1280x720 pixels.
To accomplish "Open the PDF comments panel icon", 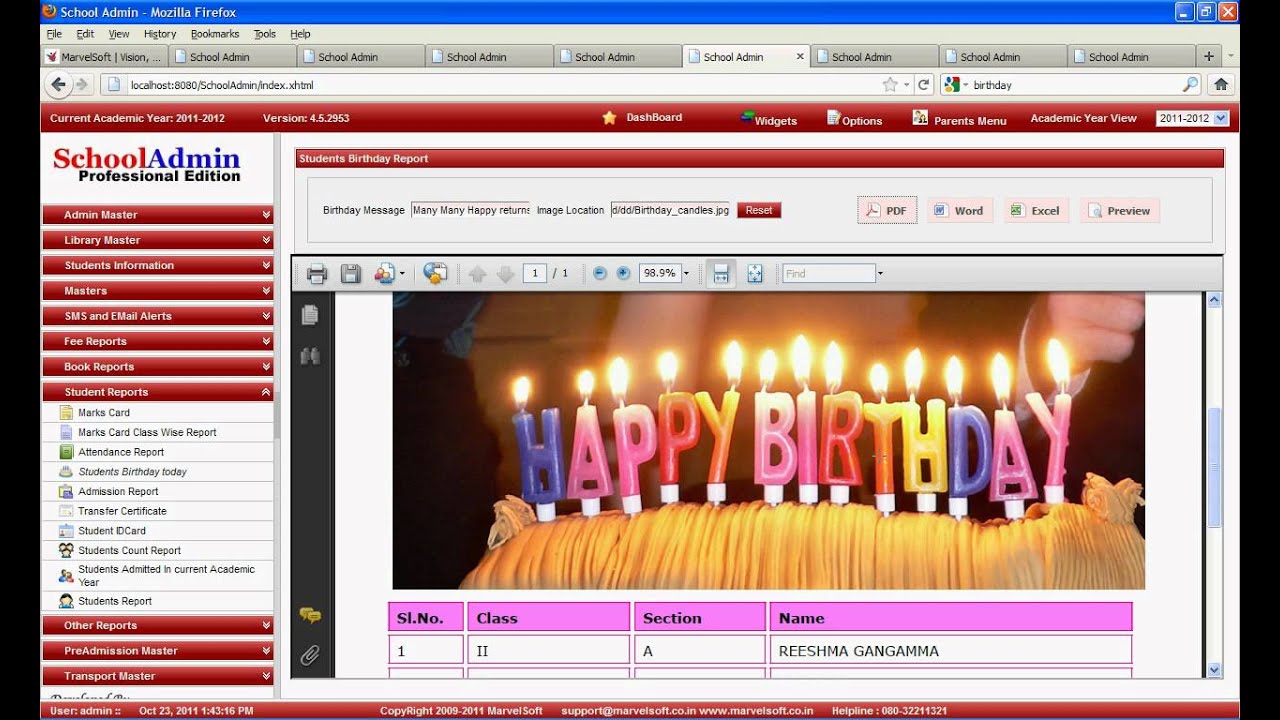I will [x=310, y=616].
